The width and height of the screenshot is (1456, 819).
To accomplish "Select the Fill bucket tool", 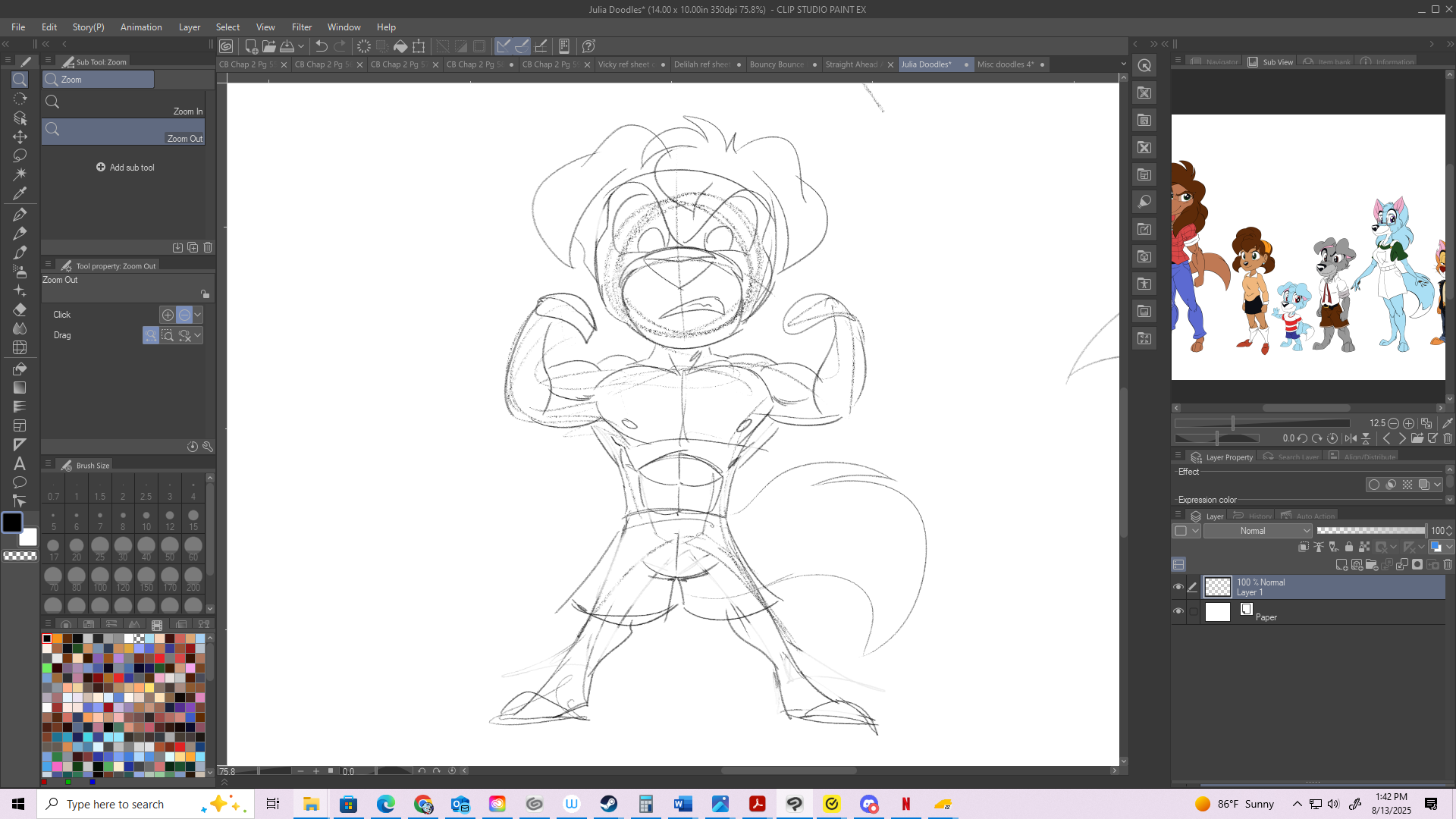I will coord(20,369).
